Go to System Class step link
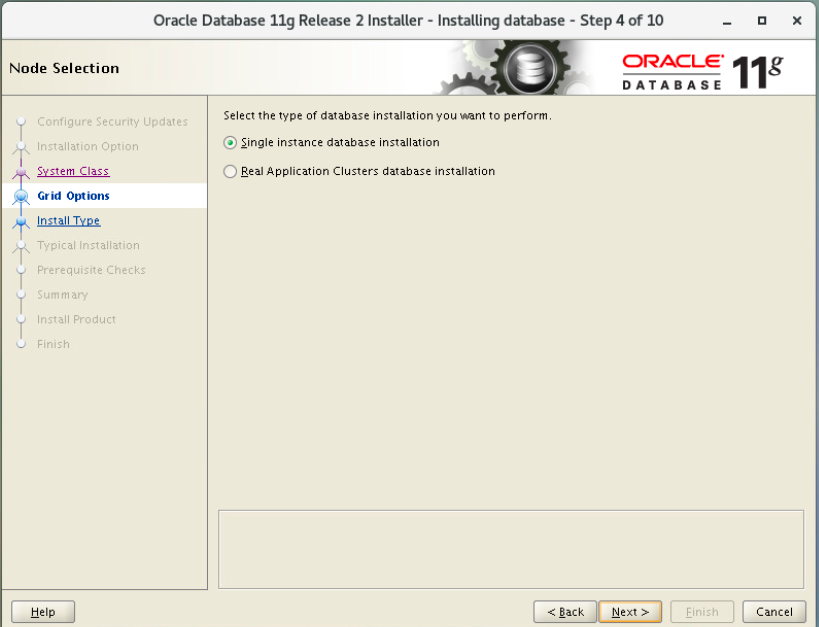Viewport: 819px width, 627px height. tap(73, 171)
